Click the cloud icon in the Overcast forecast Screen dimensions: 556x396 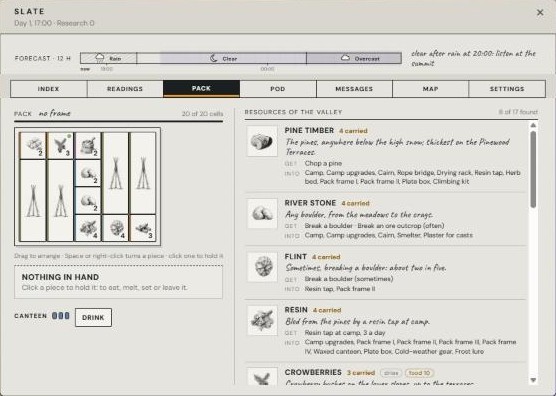345,58
